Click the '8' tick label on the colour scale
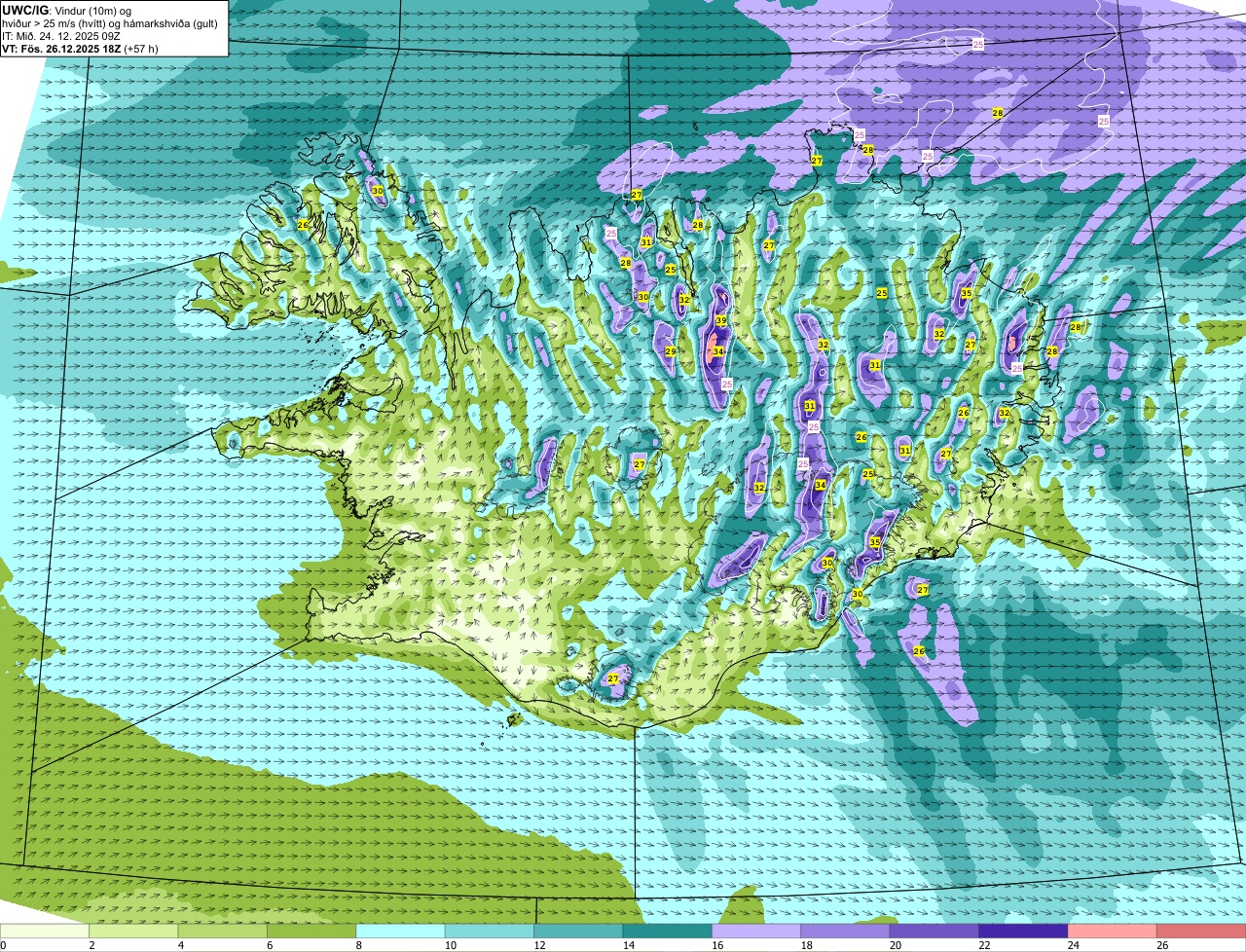The width and height of the screenshot is (1246, 952). point(358,945)
